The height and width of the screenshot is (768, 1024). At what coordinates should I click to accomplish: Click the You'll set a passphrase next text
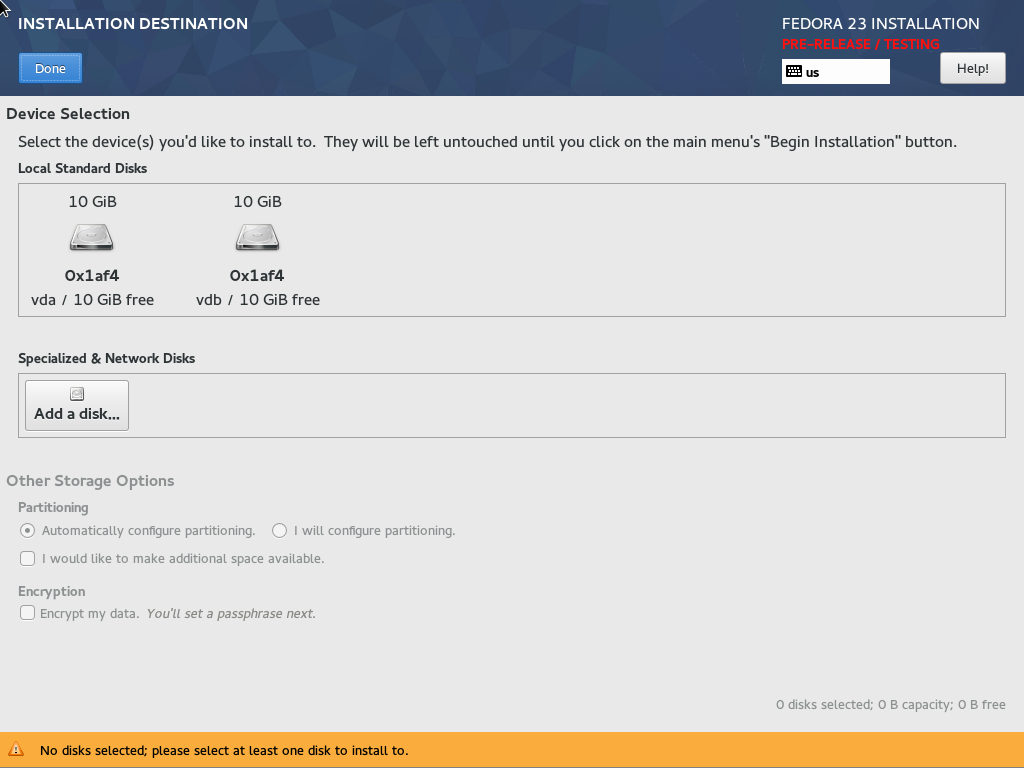pos(231,613)
